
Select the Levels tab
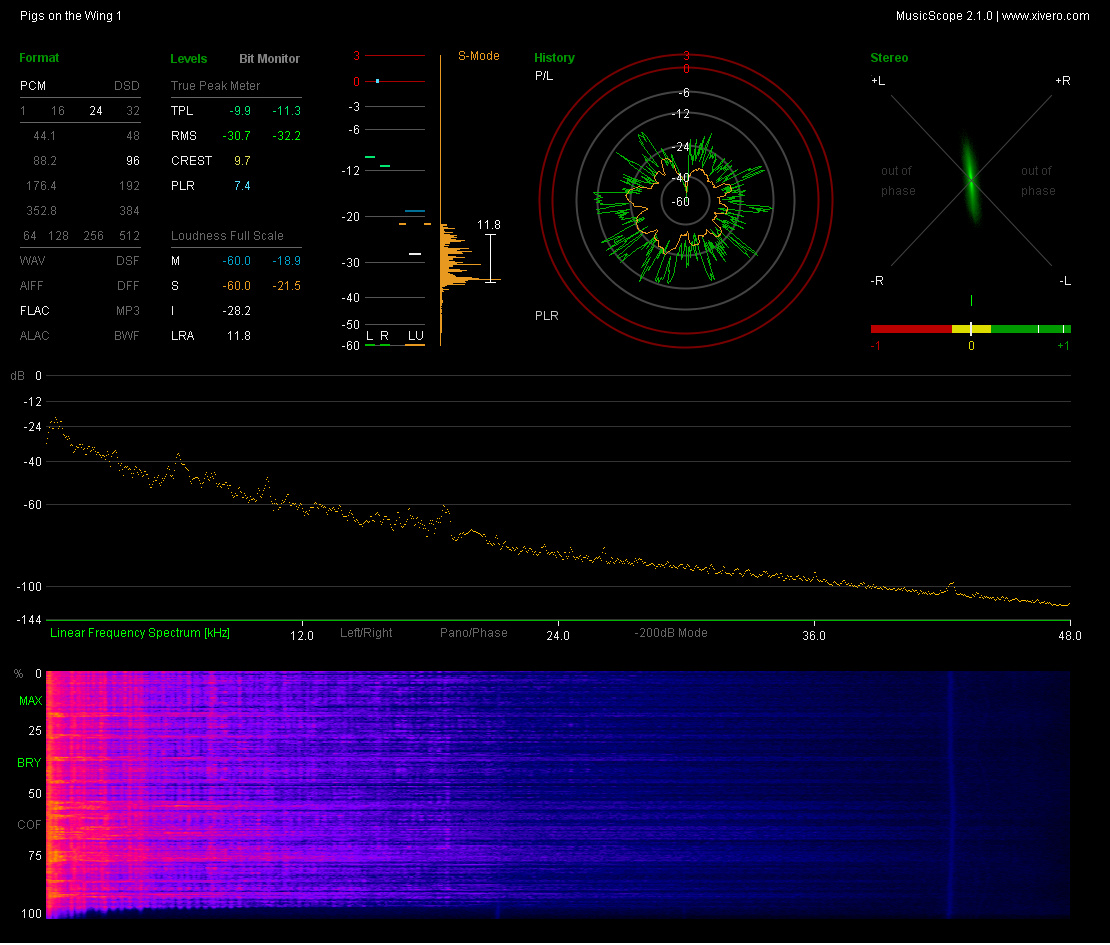[189, 59]
